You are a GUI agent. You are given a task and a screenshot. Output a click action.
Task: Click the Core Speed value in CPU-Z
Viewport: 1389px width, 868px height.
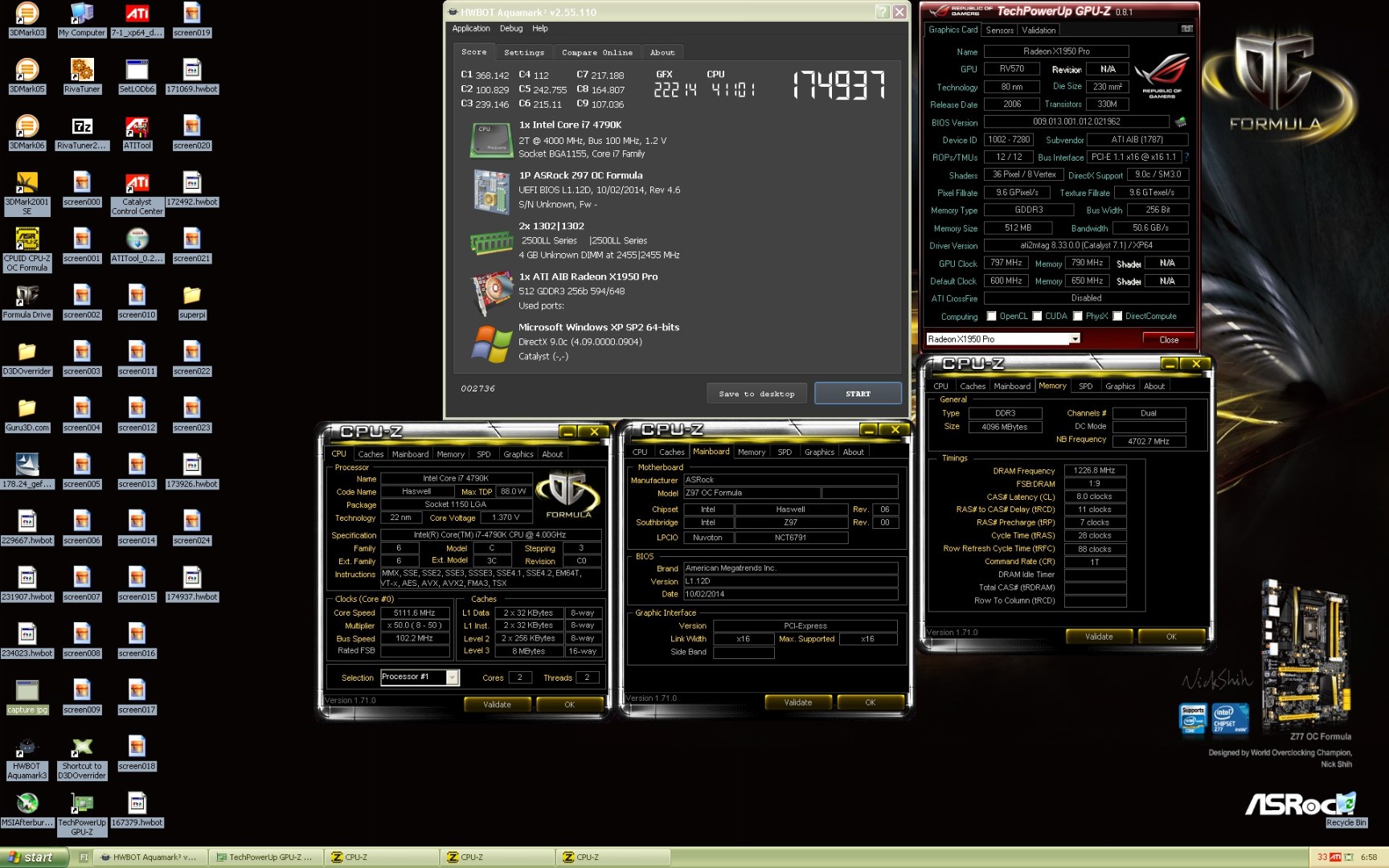click(414, 612)
